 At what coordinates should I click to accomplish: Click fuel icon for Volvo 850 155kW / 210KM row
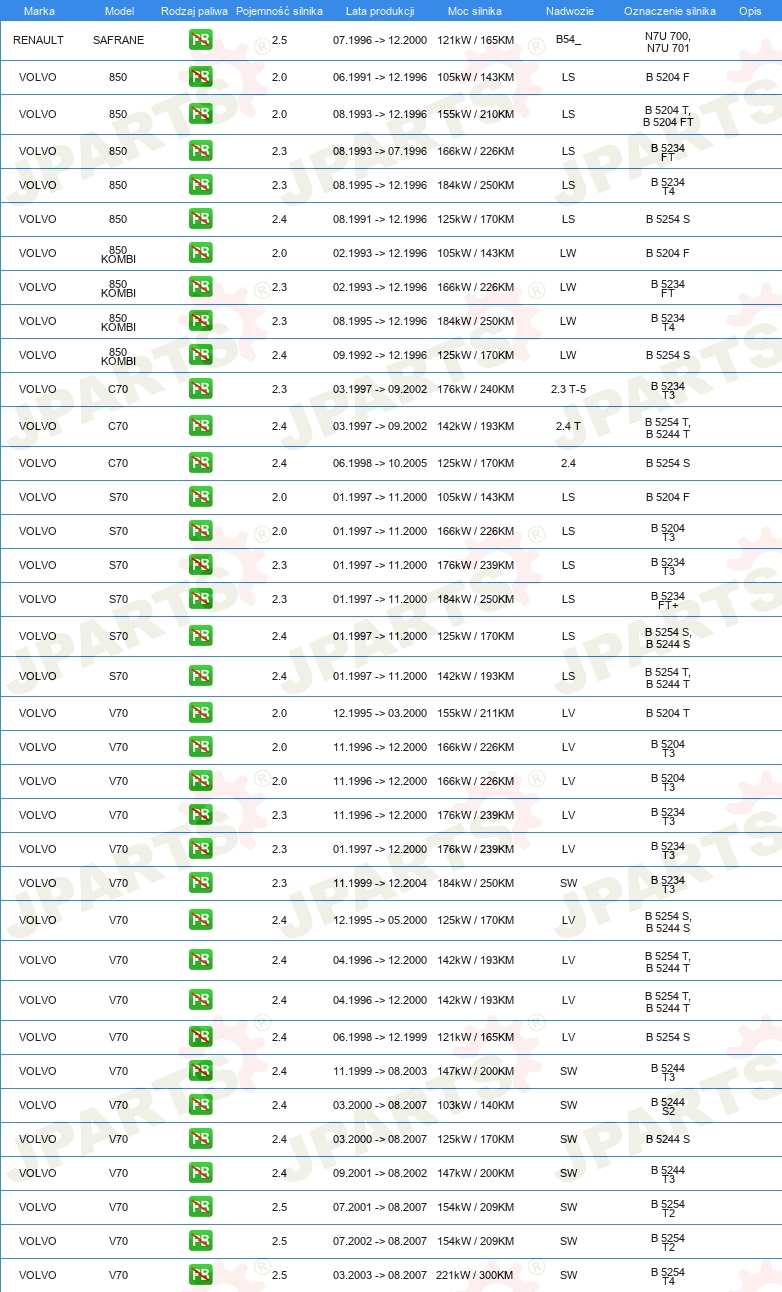200,114
